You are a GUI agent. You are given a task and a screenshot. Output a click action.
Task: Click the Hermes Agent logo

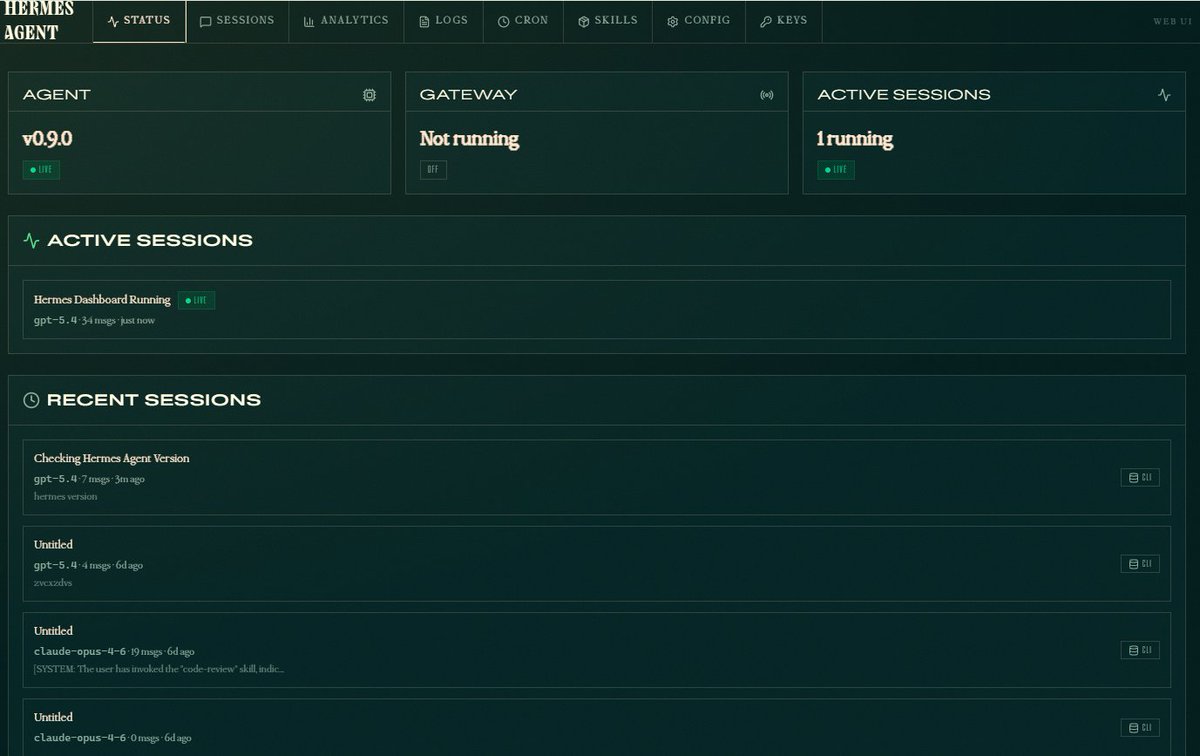point(39,20)
